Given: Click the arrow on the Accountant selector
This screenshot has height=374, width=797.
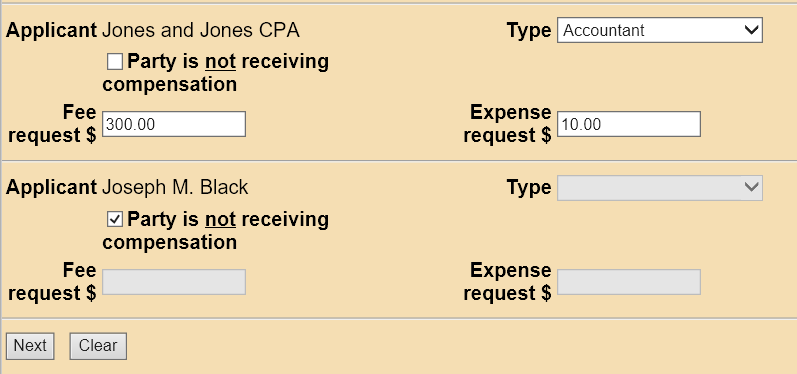Looking at the screenshot, I should click(751, 30).
